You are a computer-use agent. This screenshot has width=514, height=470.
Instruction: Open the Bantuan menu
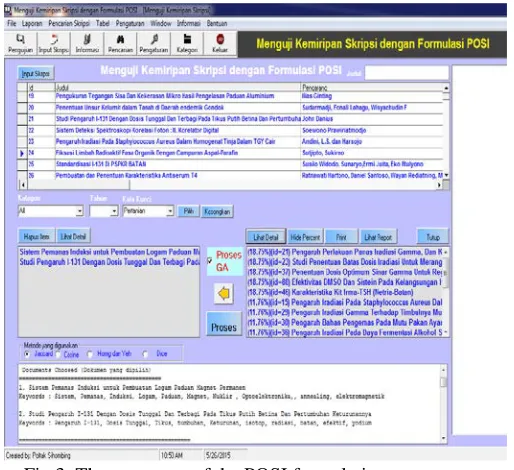coord(217,23)
